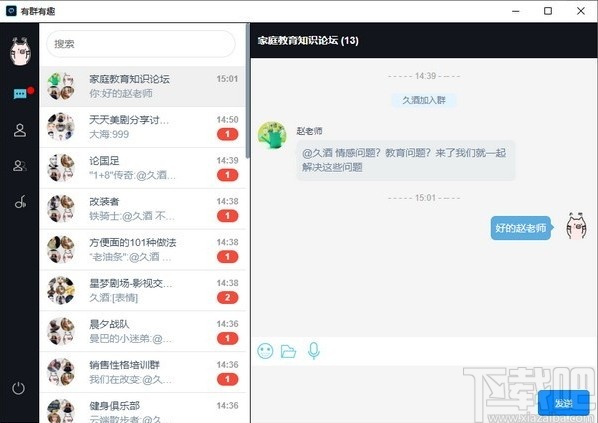
Task: Click the 好的赵老师 sent message bubble
Action: pos(521,228)
